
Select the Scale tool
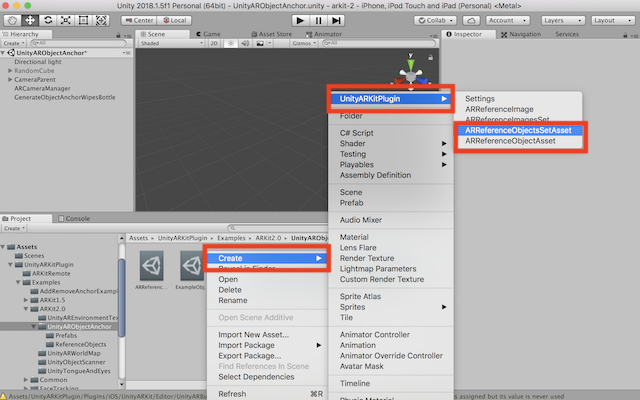coord(66,20)
